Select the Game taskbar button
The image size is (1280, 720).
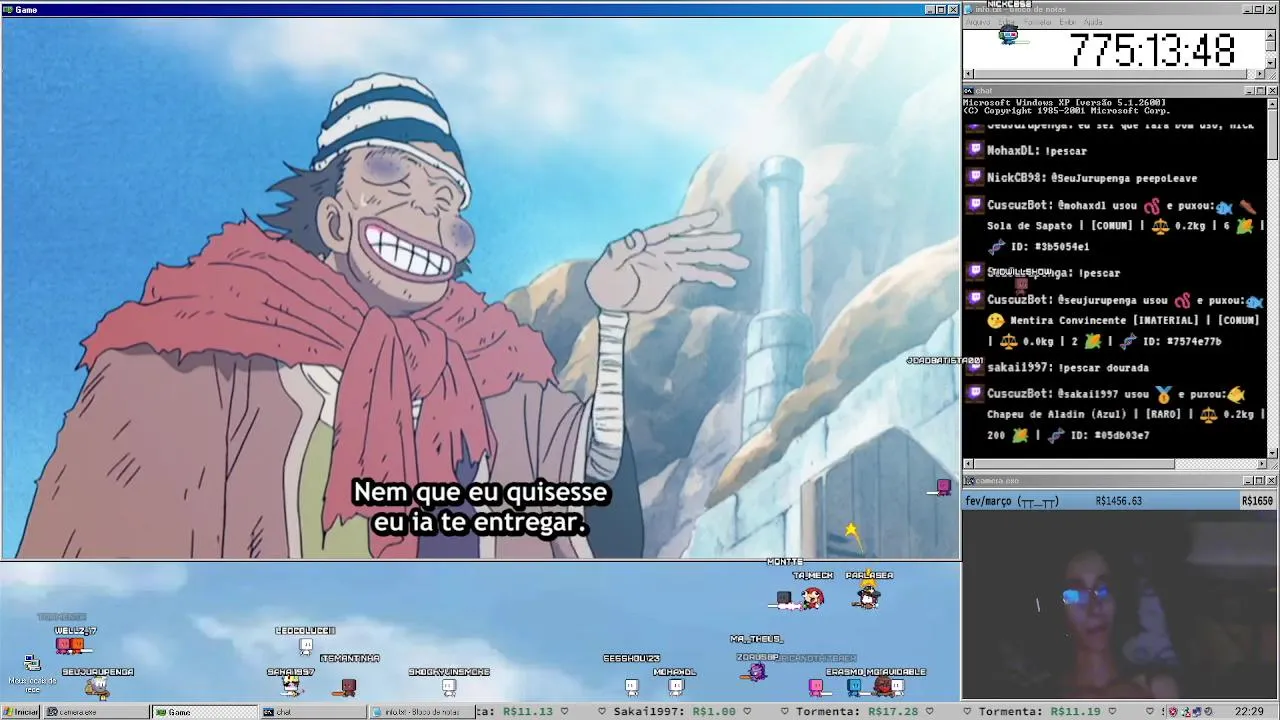click(206, 712)
